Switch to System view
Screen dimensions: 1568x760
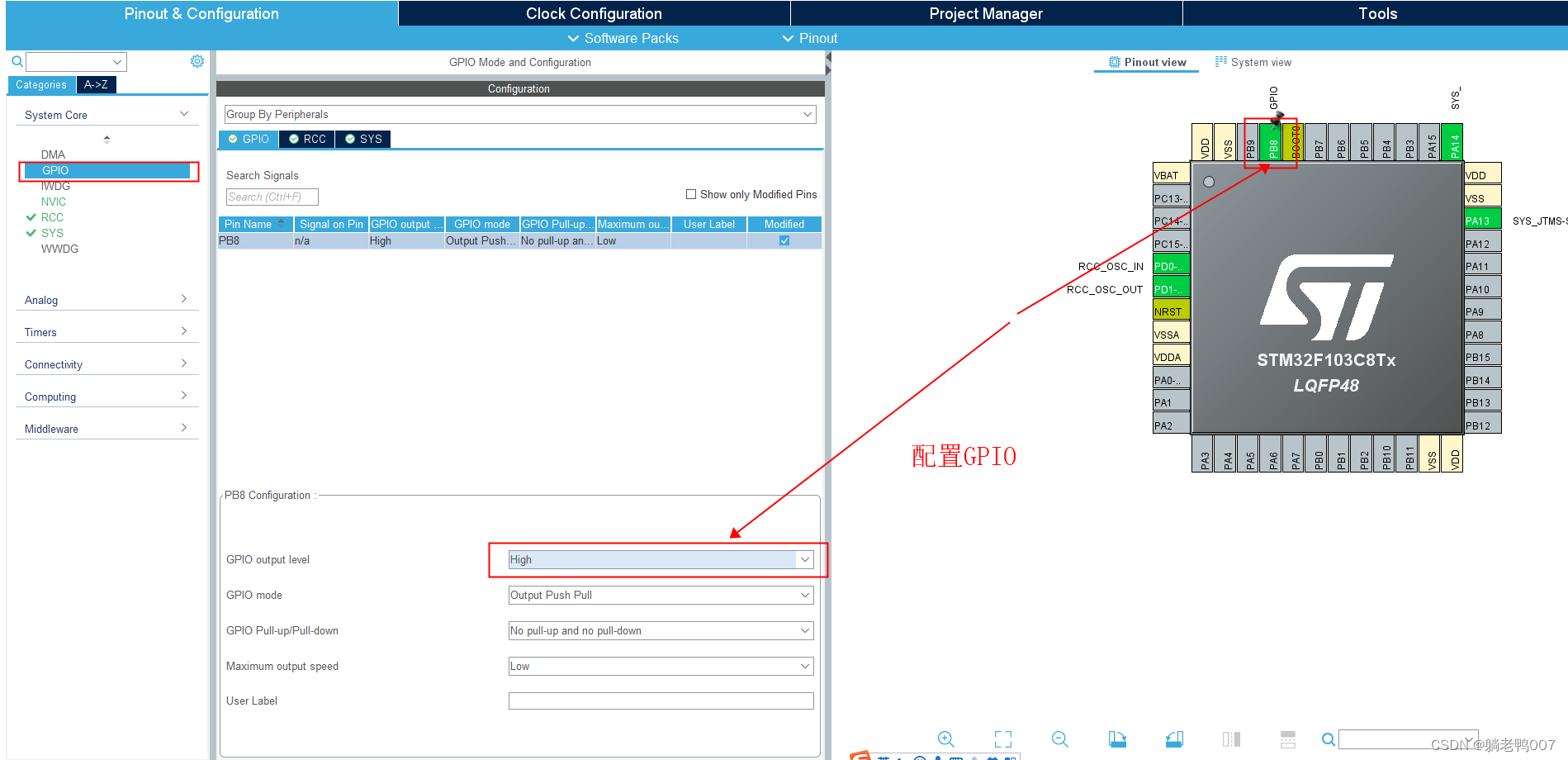click(x=1253, y=62)
